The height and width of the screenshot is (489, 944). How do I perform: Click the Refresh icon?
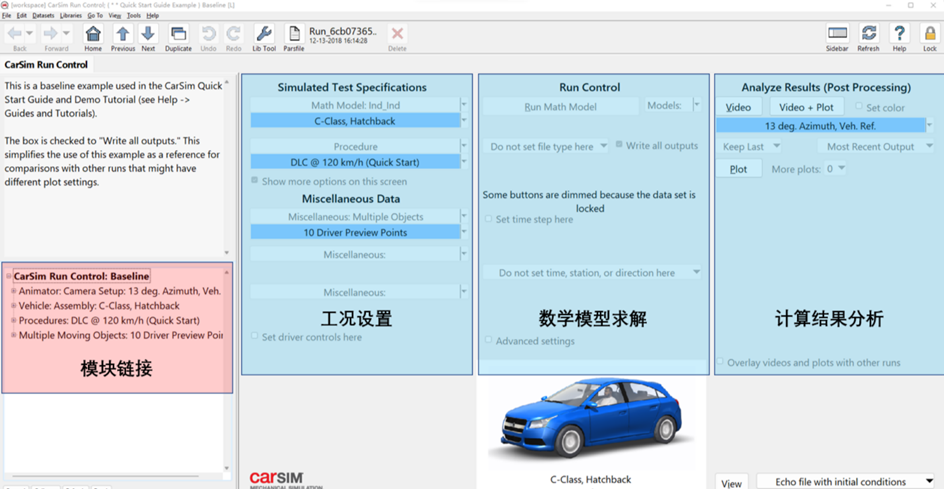[x=868, y=34]
